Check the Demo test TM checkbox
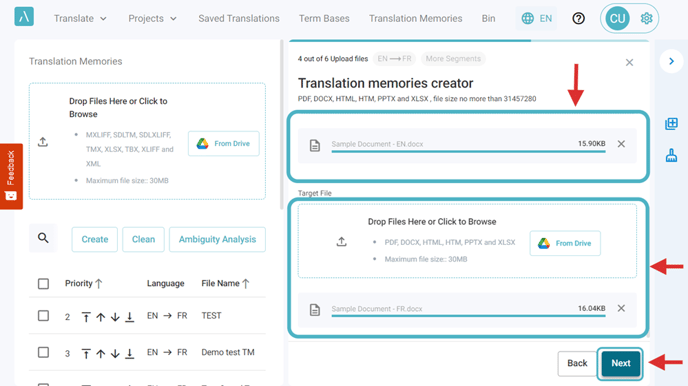 point(43,352)
